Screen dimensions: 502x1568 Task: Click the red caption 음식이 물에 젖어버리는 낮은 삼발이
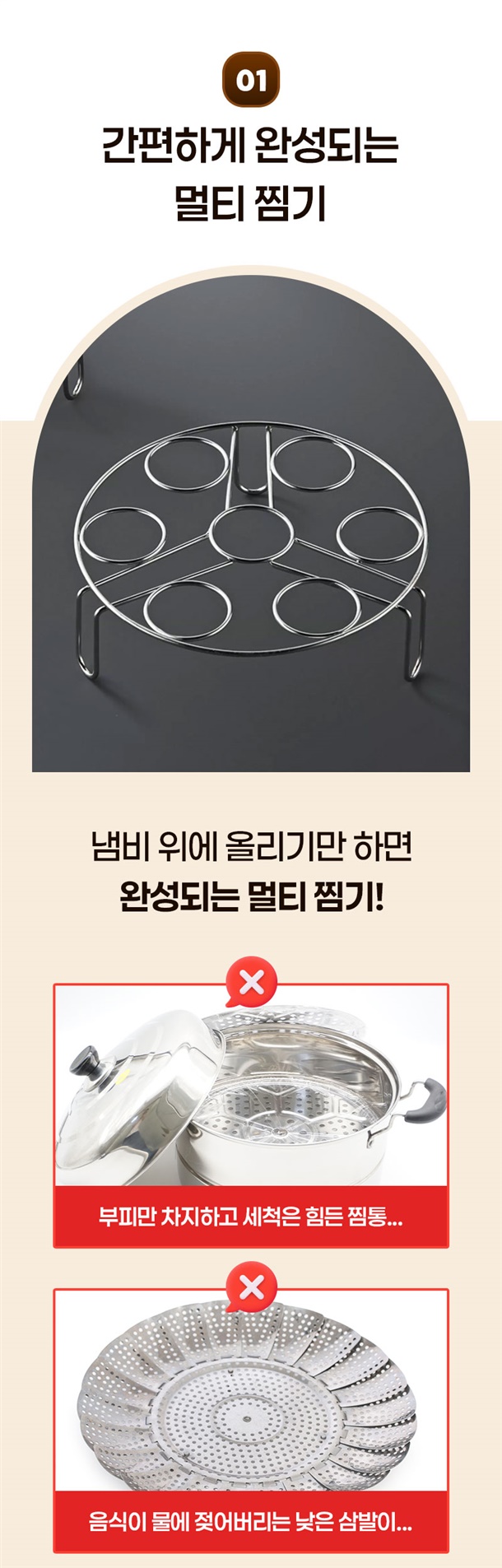click(x=251, y=1521)
